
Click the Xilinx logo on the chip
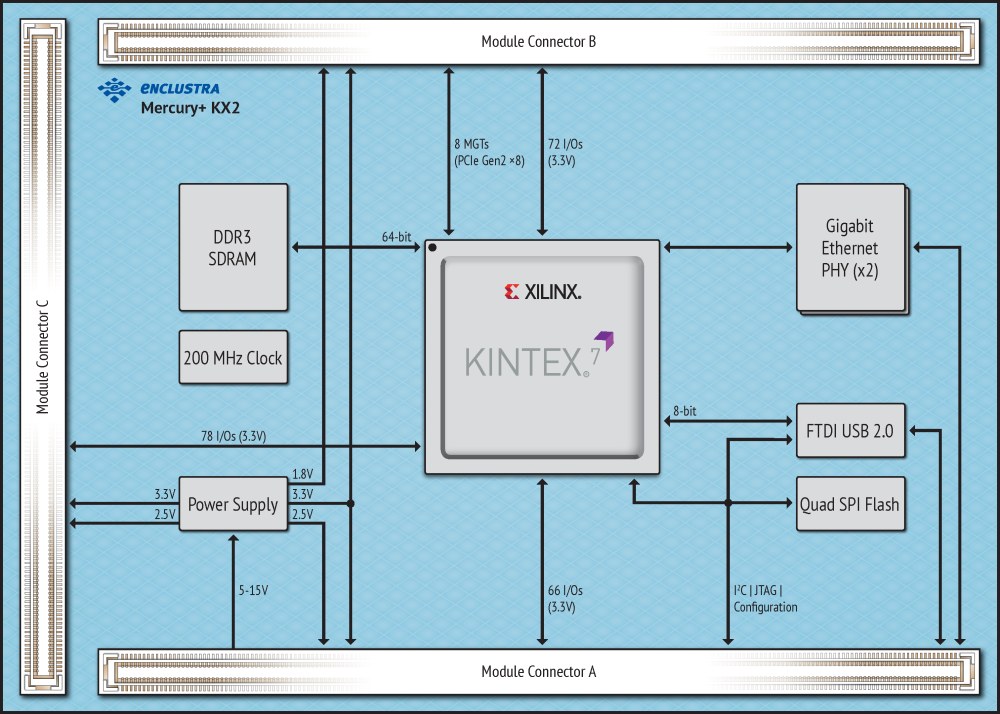[543, 292]
